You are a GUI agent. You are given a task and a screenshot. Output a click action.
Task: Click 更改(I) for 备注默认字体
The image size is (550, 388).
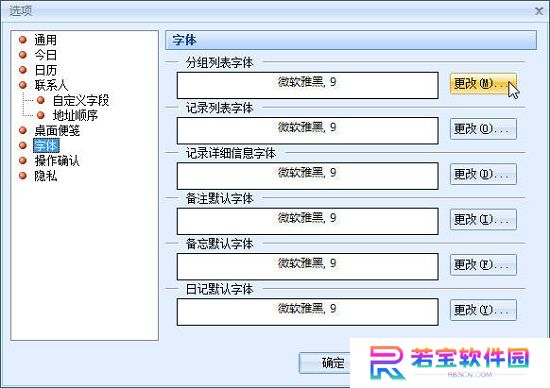[x=483, y=220]
